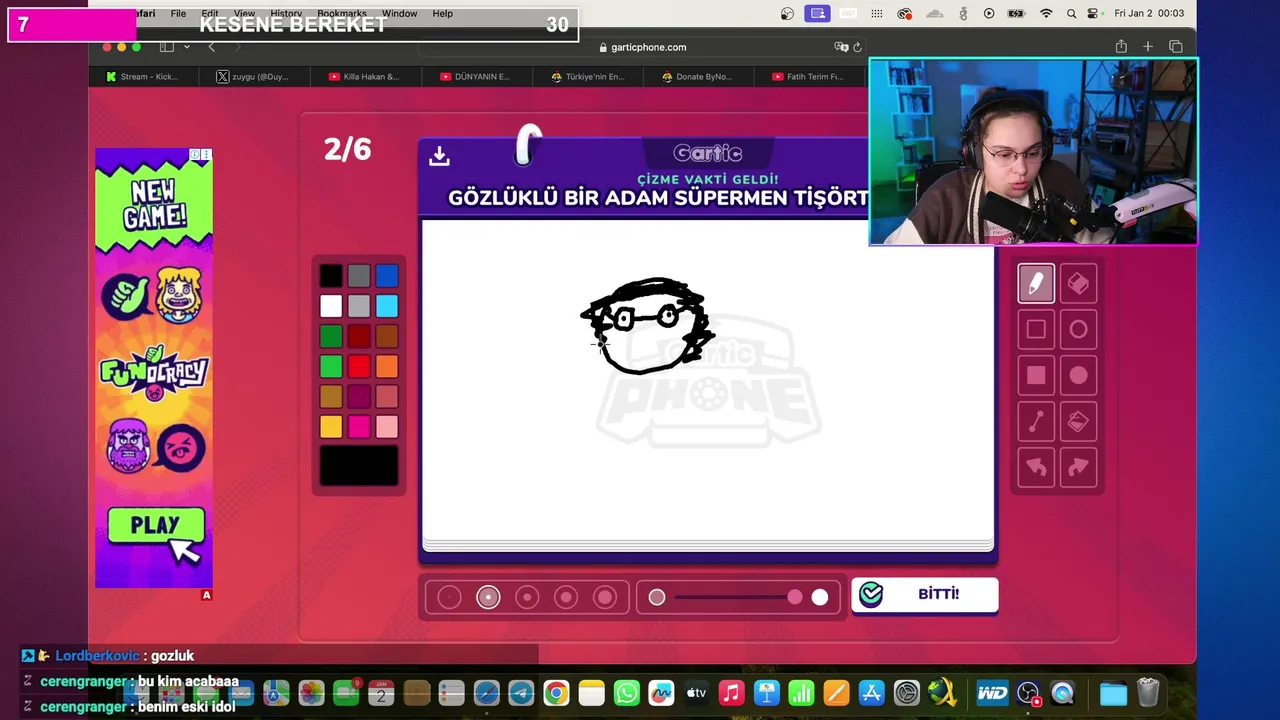The width and height of the screenshot is (1280, 720).
Task: Select the middle brush size
Action: point(527,597)
